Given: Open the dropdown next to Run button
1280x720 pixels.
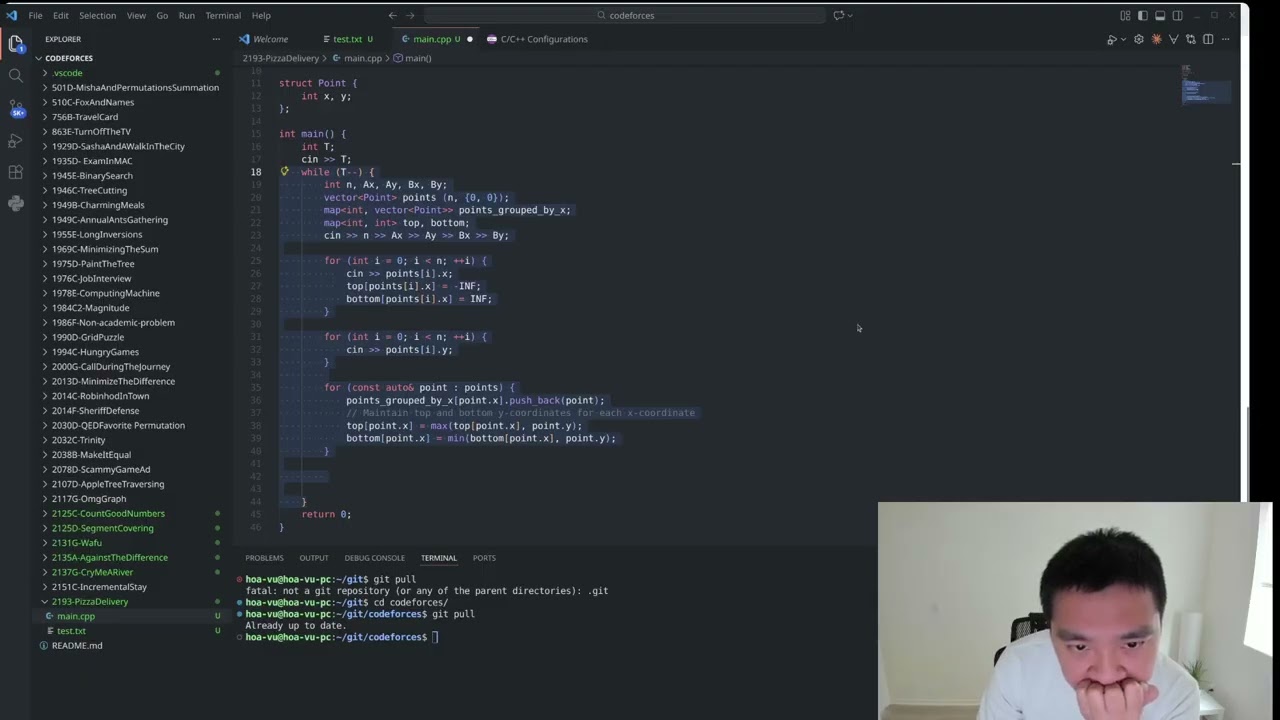Looking at the screenshot, I should click(x=1122, y=39).
